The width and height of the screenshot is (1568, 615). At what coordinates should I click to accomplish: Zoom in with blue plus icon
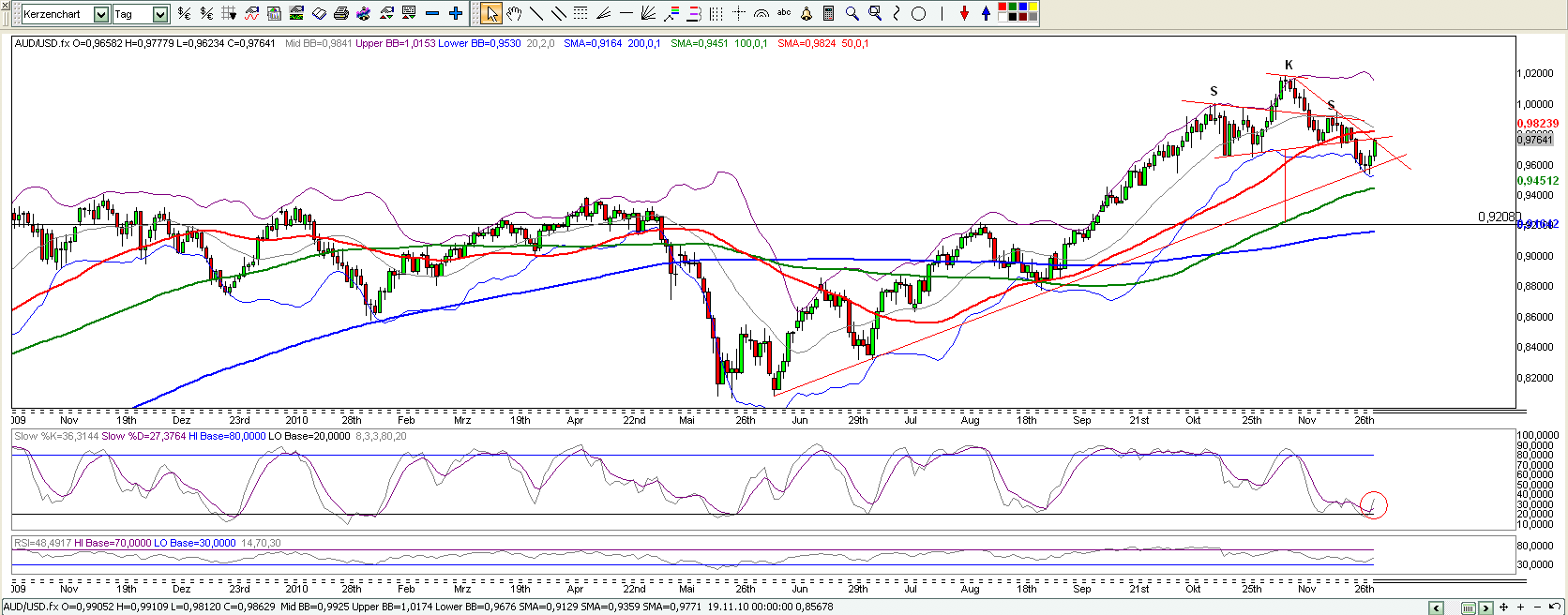456,13
